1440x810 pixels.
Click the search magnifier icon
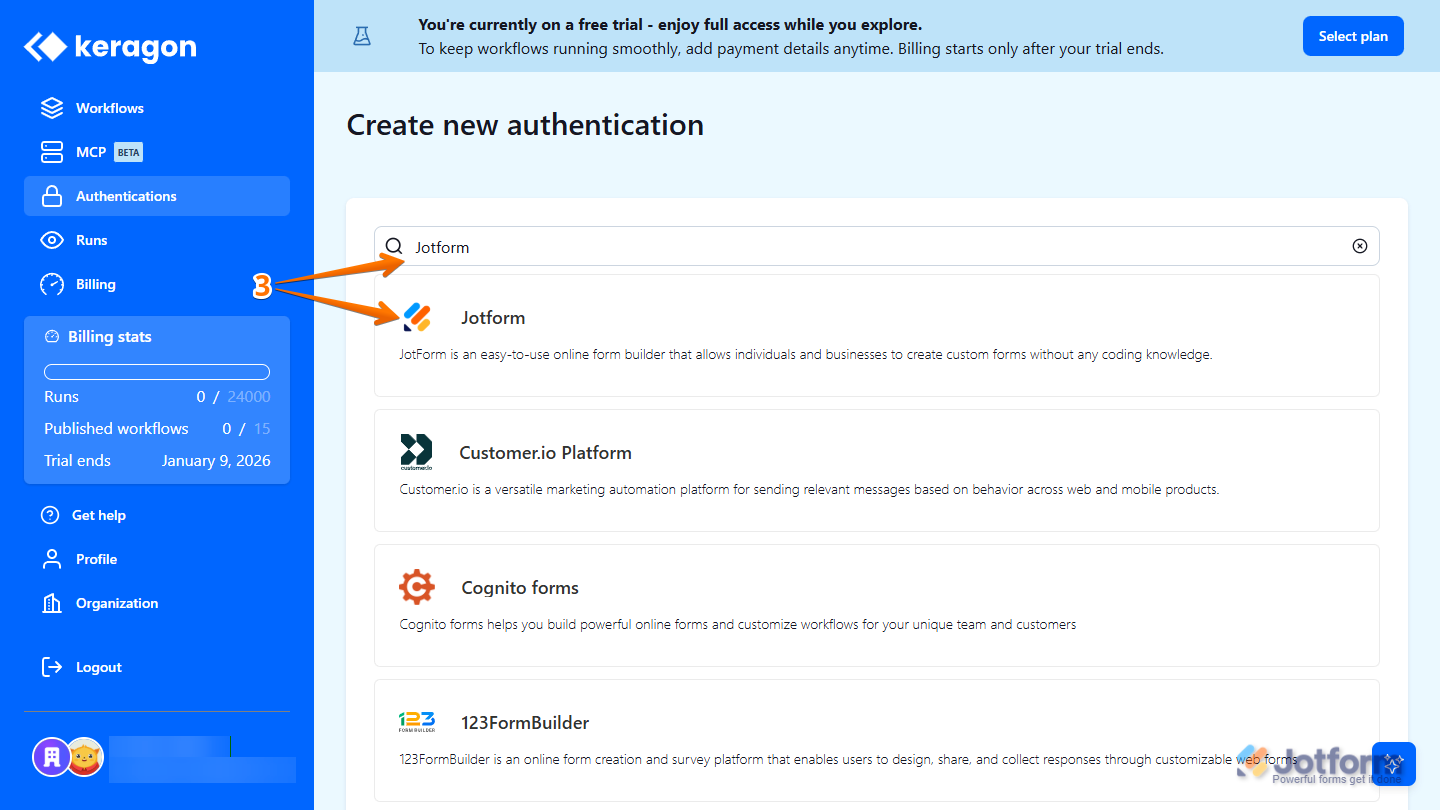click(x=394, y=246)
